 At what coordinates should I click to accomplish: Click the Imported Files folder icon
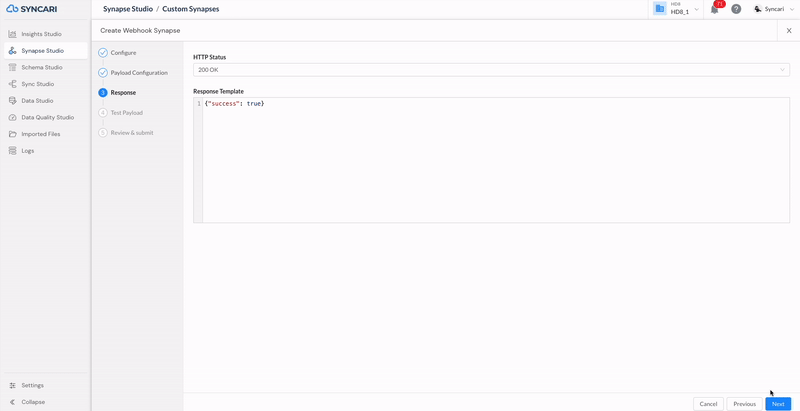point(13,134)
